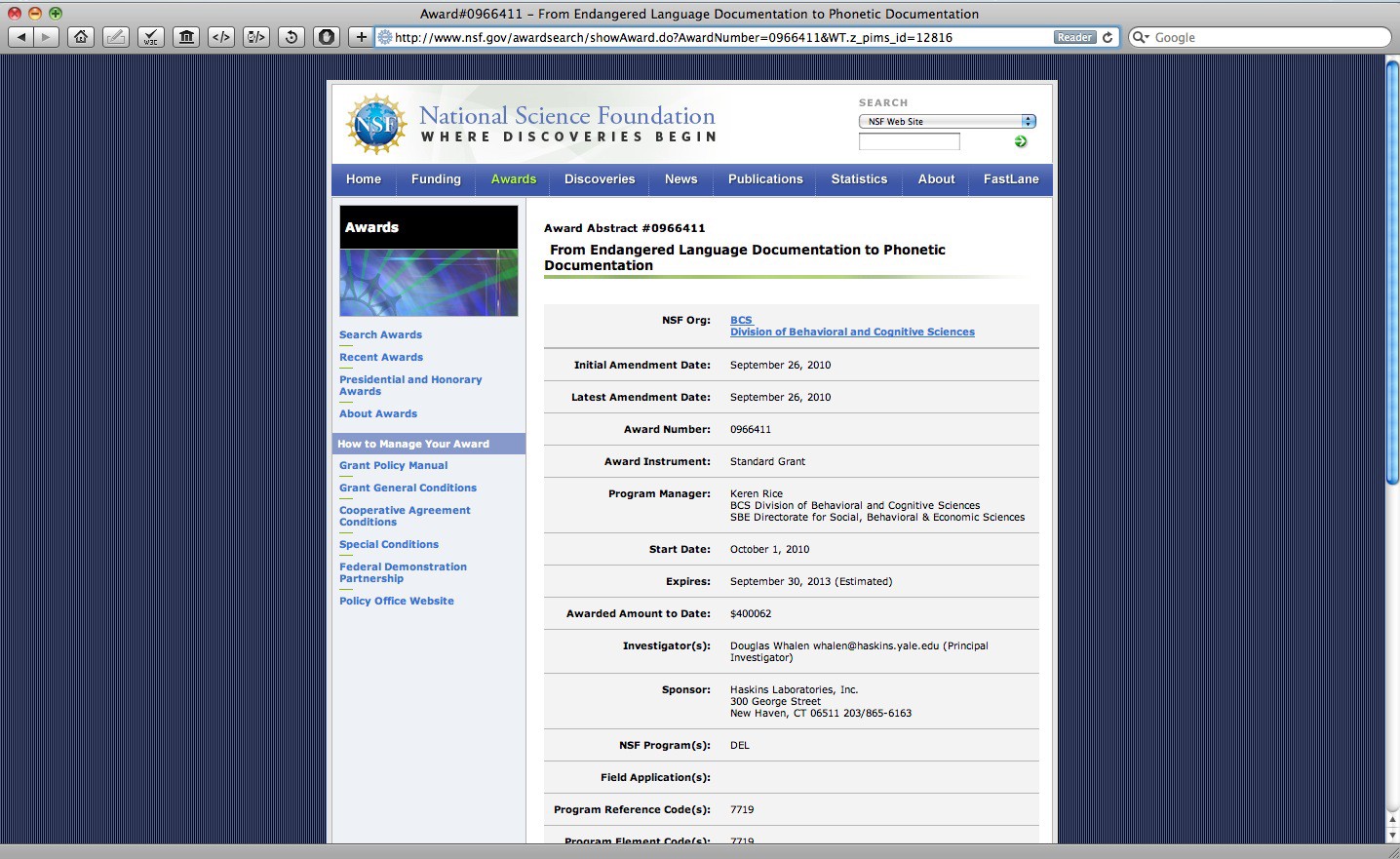Open Division of Behavioral and Cognitive Sciences link
This screenshot has width=1400, height=859.
(x=852, y=332)
